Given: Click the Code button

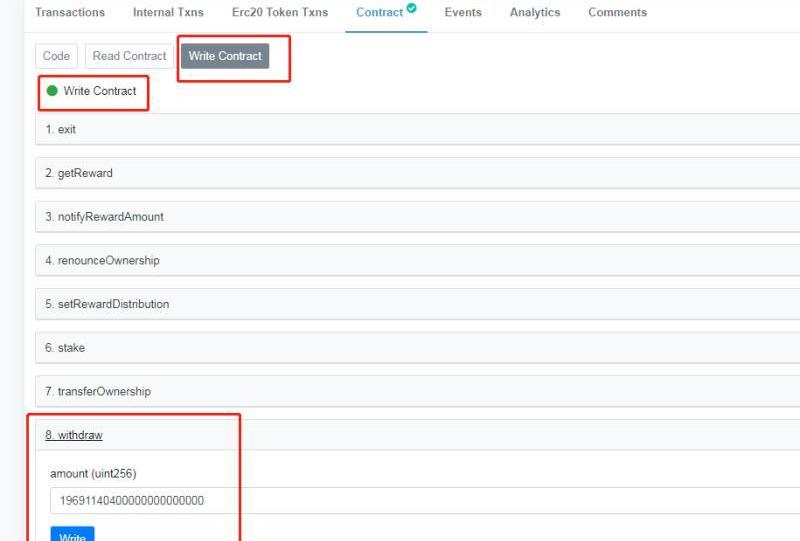Looking at the screenshot, I should pyautogui.click(x=56, y=56).
